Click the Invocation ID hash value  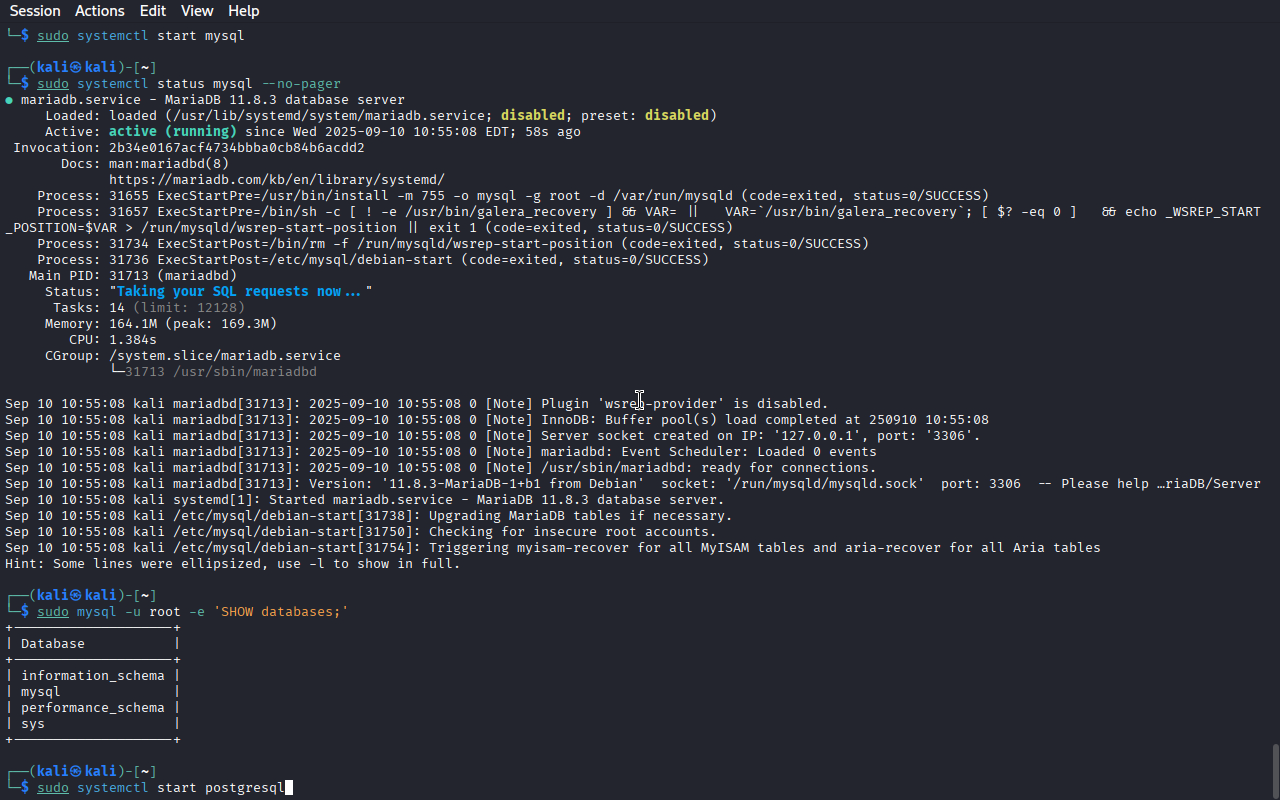[x=237, y=148]
